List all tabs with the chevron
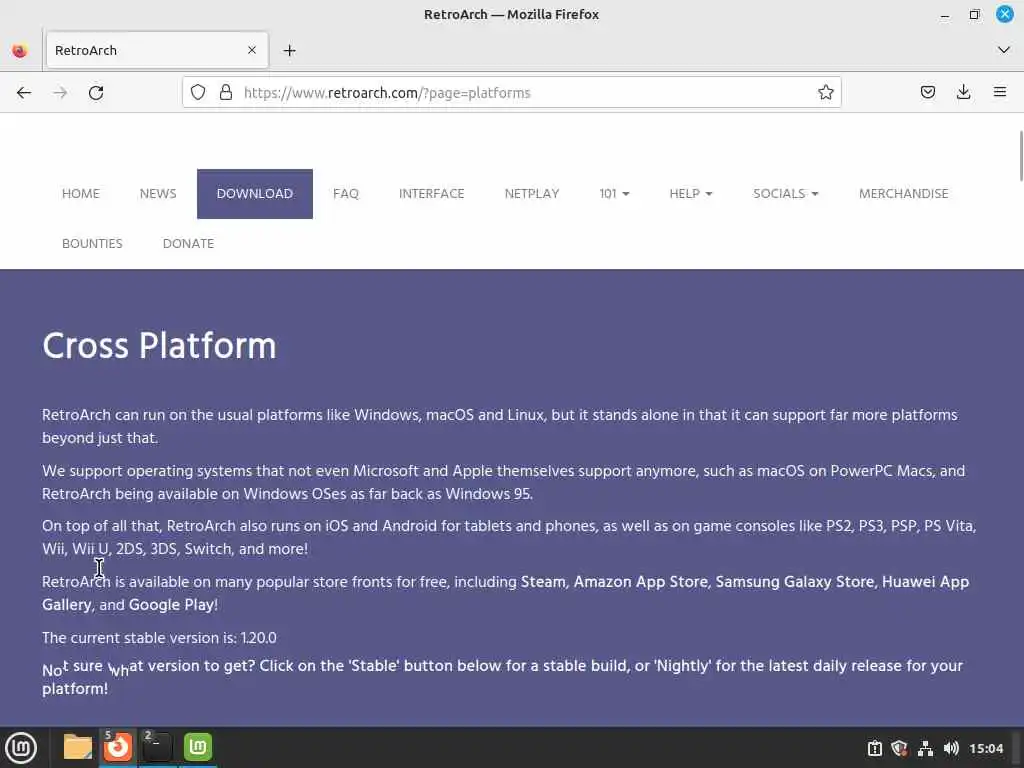This screenshot has width=1024, height=768. pos(1004,50)
